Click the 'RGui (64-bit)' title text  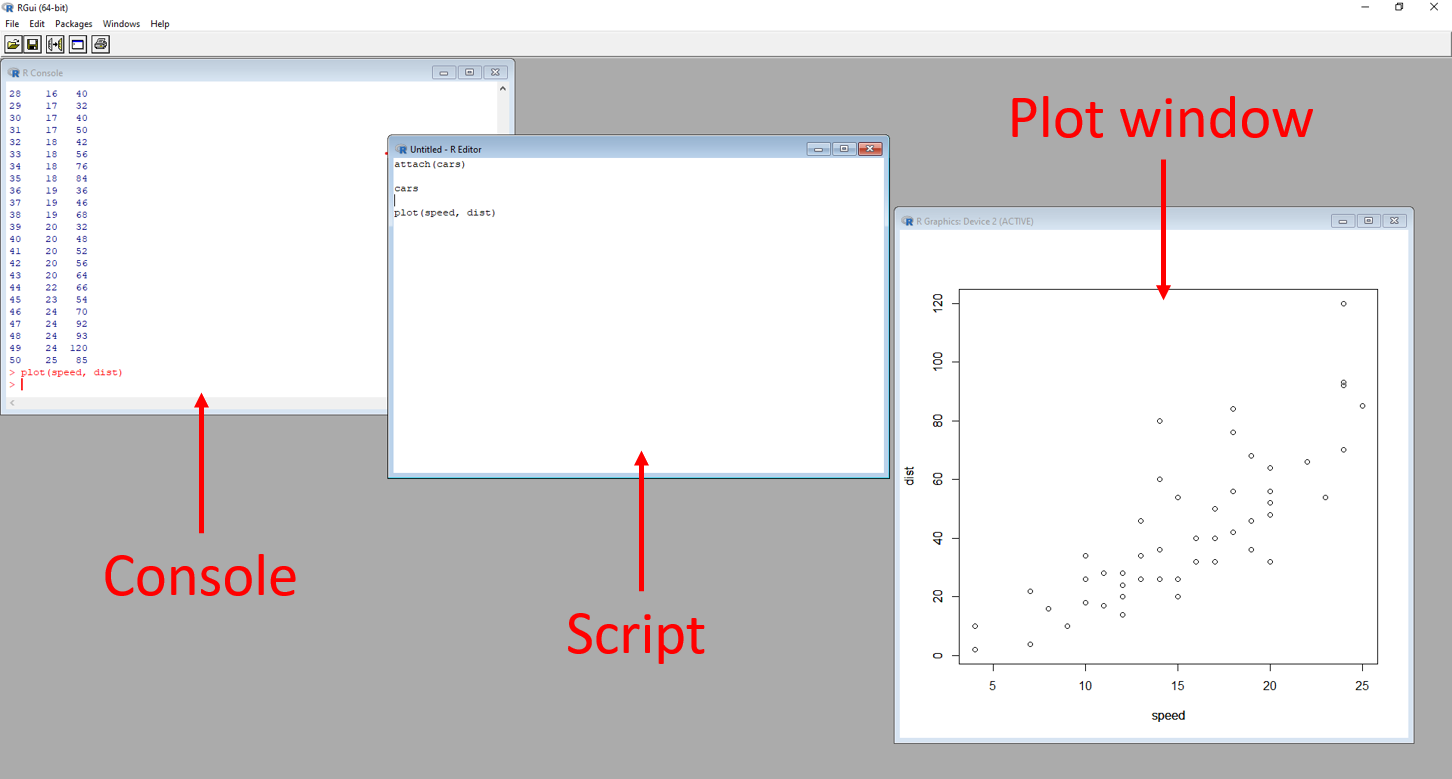click(x=43, y=8)
